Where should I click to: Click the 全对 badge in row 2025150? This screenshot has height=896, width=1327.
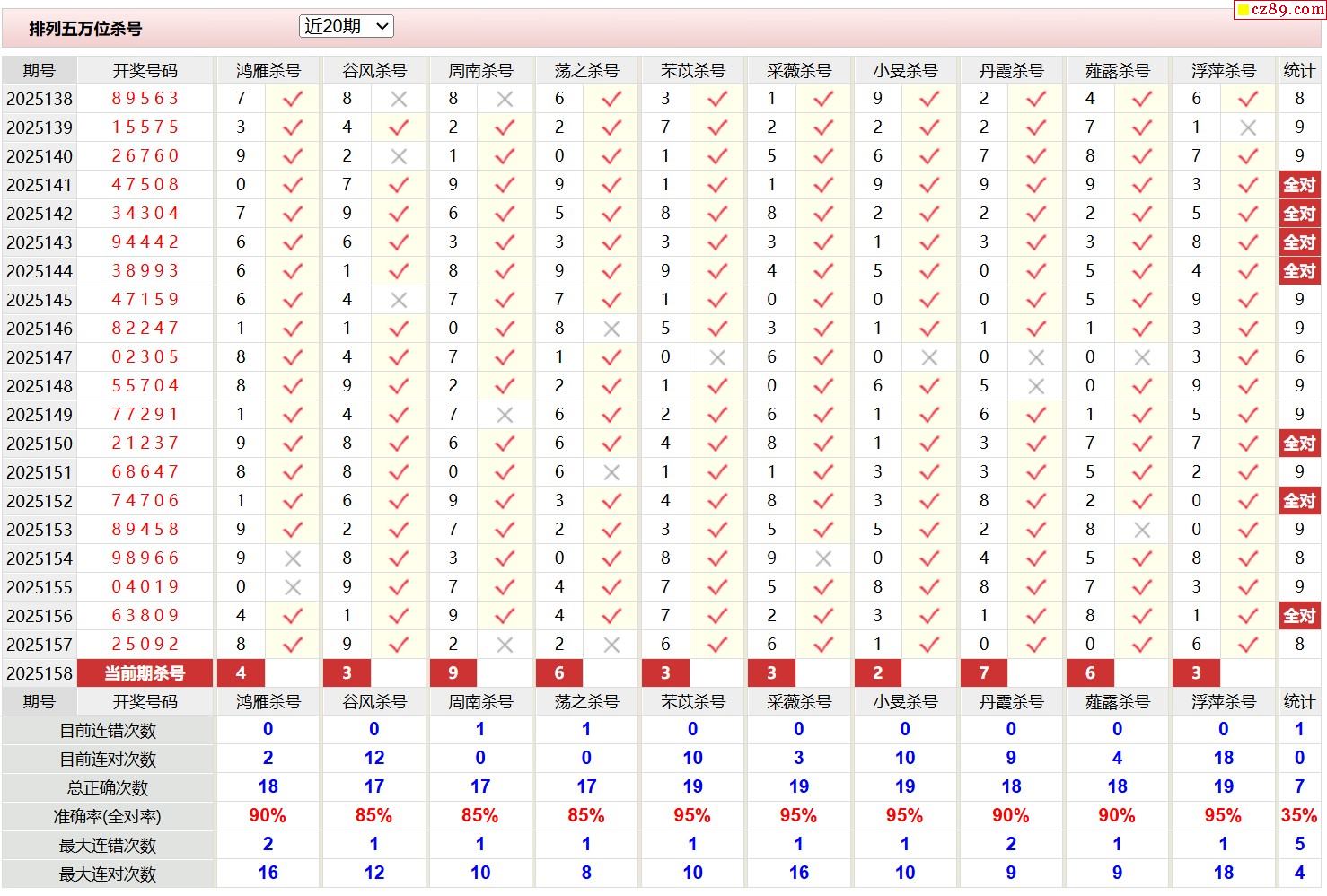click(1299, 444)
